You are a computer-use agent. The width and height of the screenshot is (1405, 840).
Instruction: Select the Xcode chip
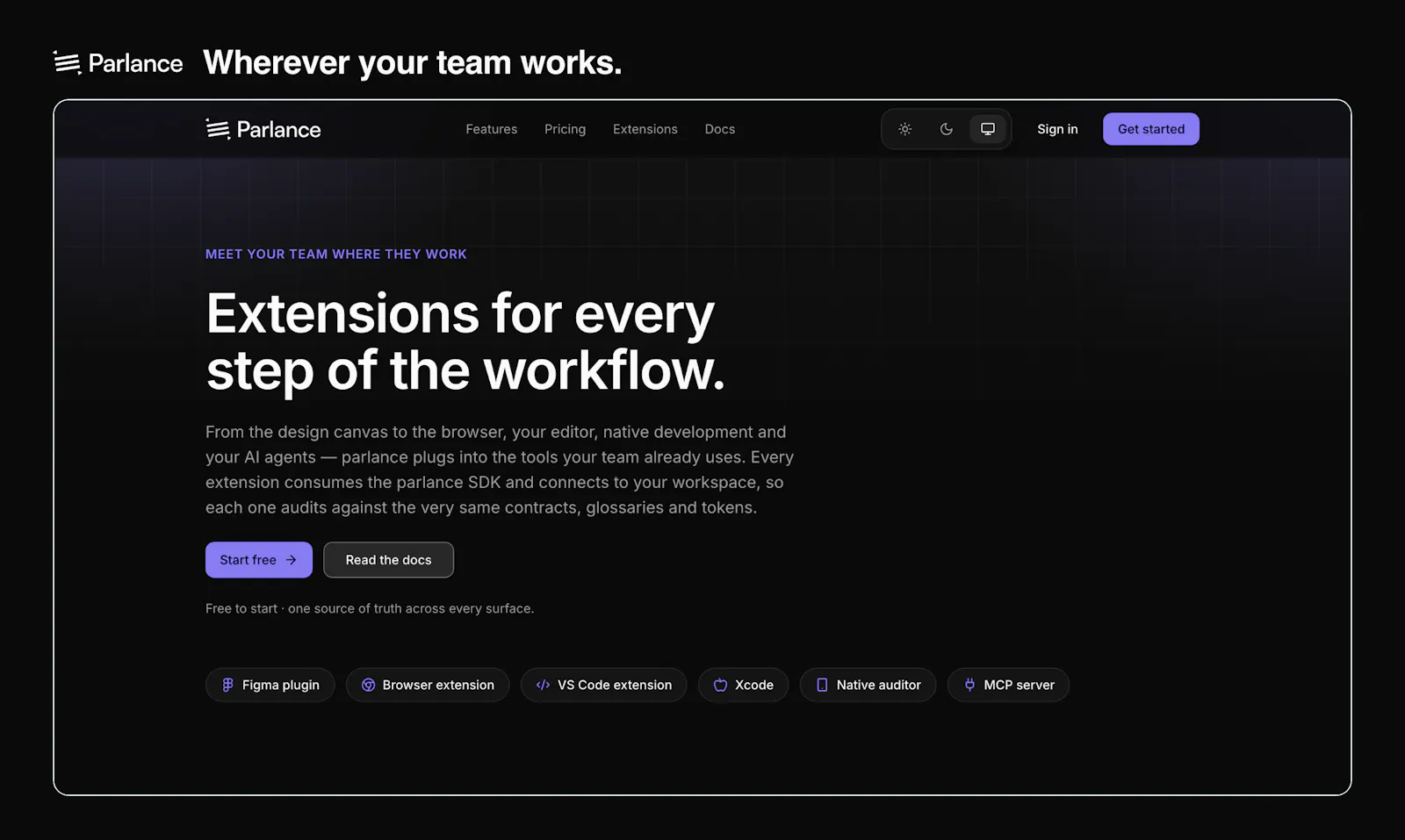[x=744, y=685]
